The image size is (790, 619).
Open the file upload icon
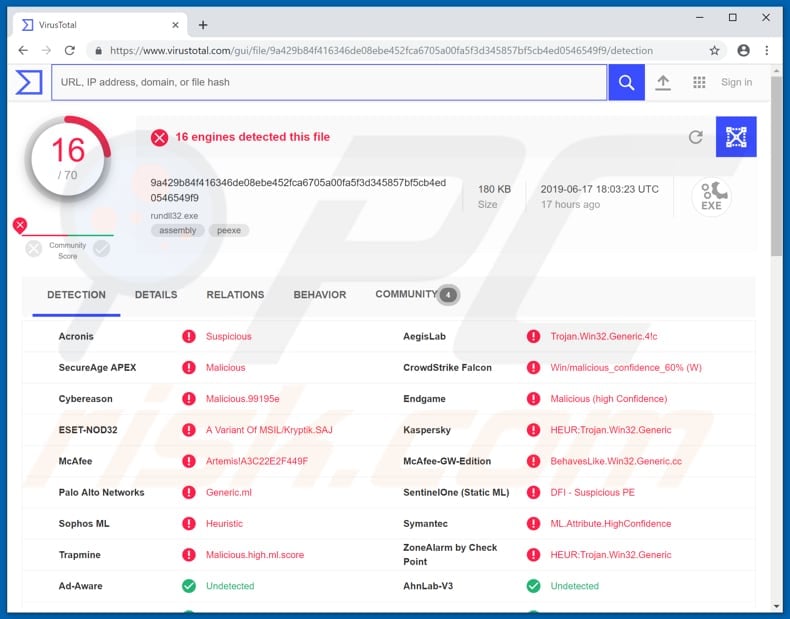pos(663,83)
